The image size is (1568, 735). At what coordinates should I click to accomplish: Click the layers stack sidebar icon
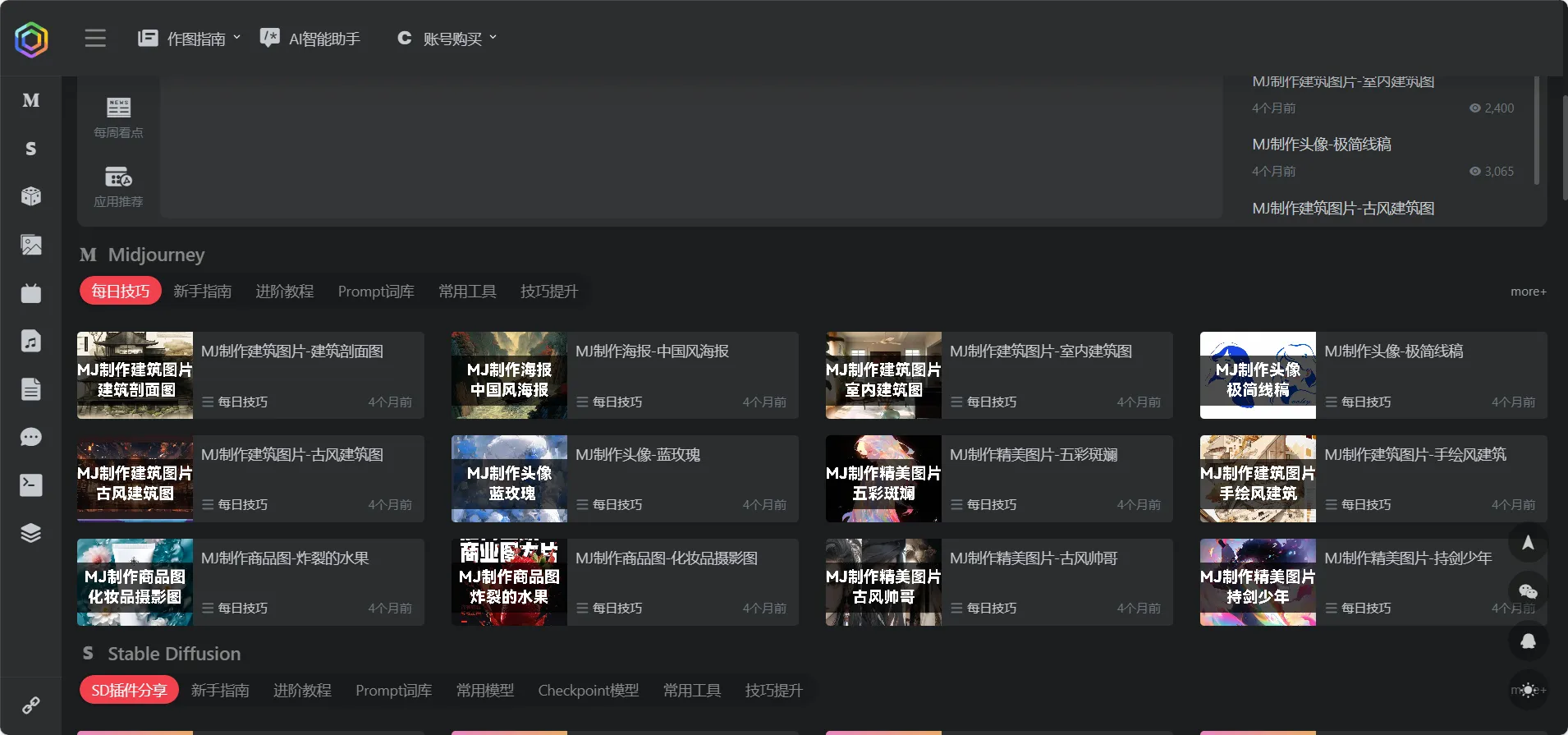(x=31, y=533)
